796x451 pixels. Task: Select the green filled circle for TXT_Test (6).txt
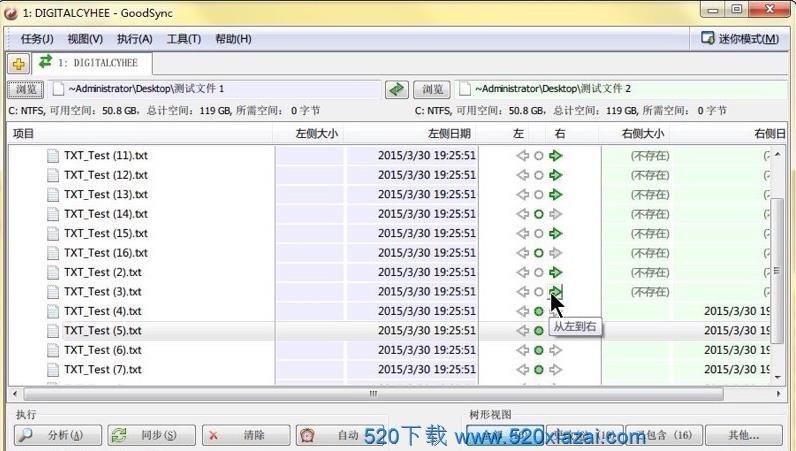(x=539, y=350)
